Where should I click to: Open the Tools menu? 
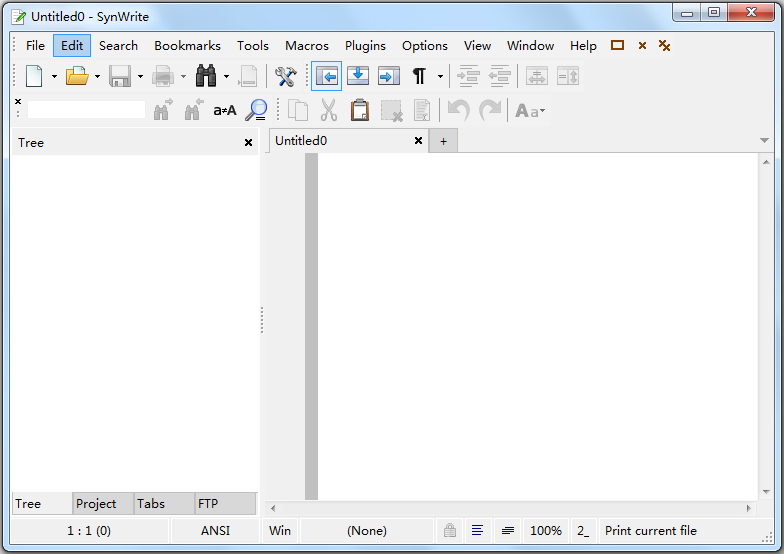(252, 46)
